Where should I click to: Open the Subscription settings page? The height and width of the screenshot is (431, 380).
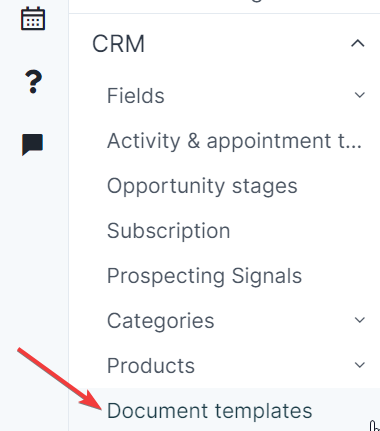coord(169,231)
